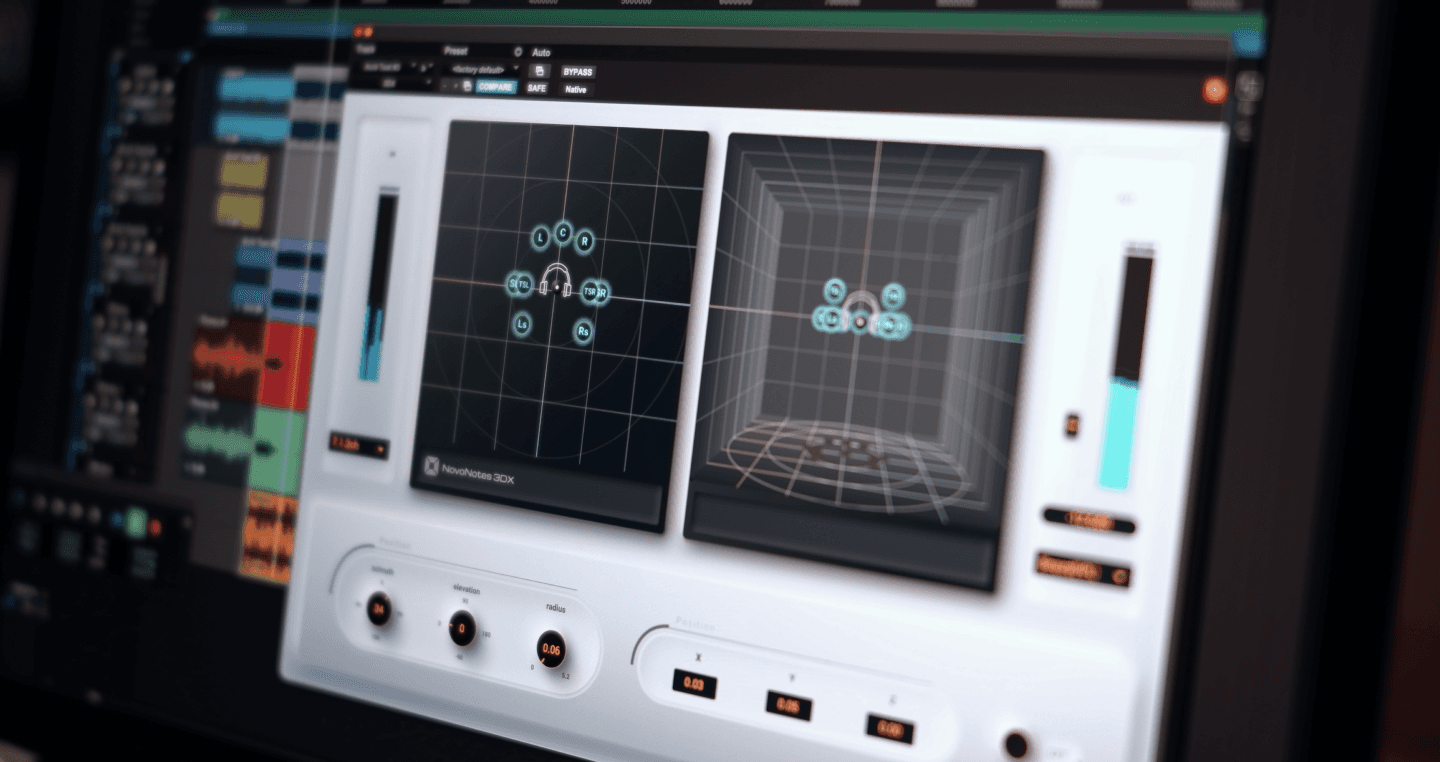Select the Ls speaker node

pos(521,324)
